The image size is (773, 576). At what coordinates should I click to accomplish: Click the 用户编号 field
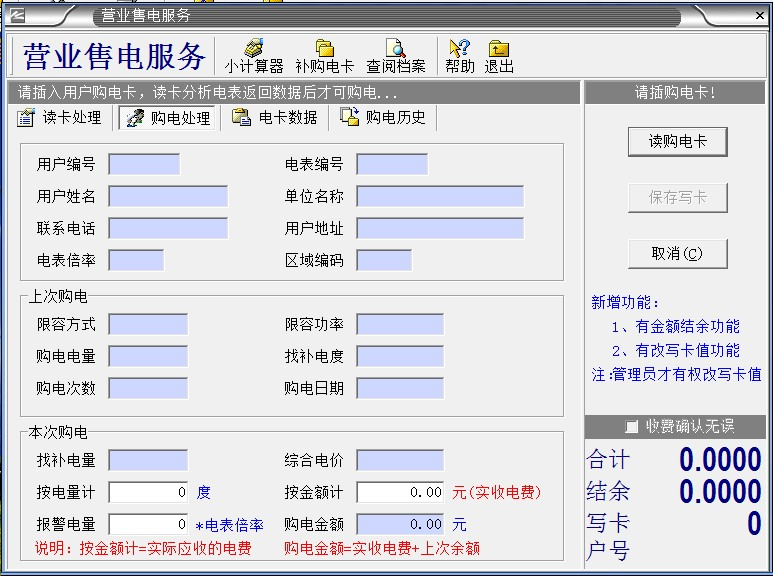(x=144, y=165)
